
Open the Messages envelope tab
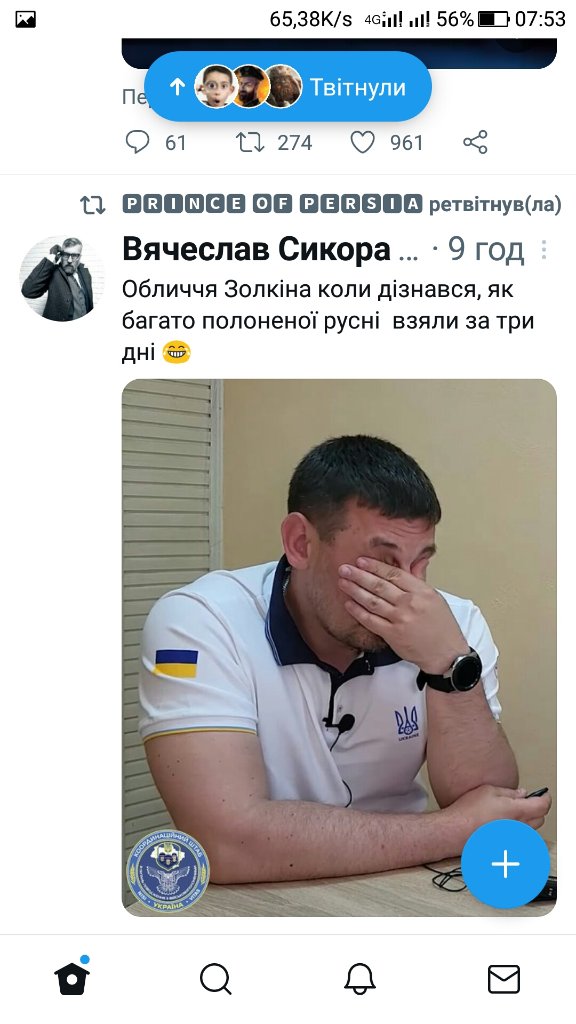[504, 980]
